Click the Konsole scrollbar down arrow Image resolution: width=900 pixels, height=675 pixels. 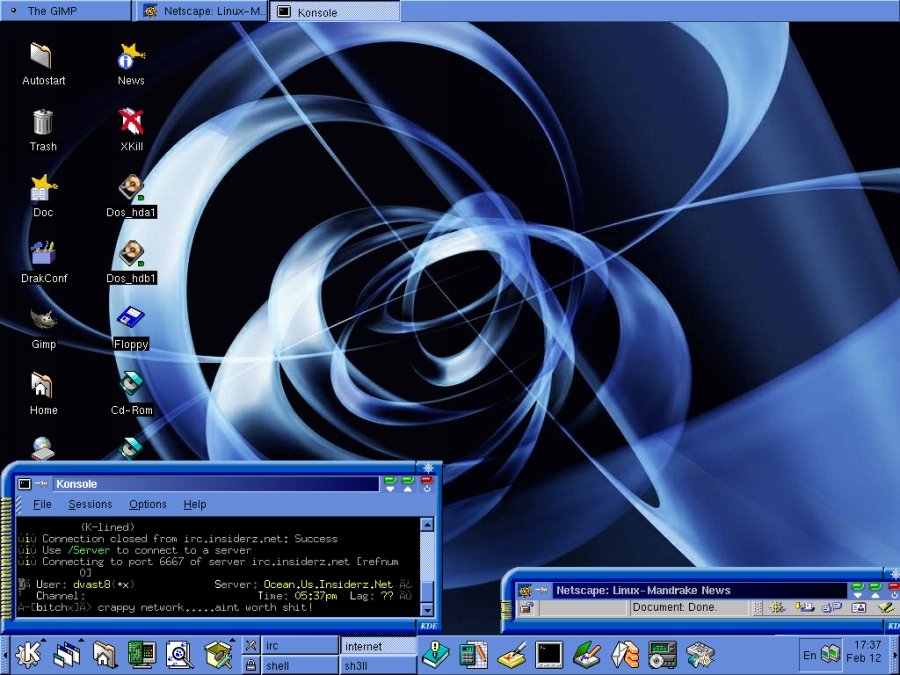[x=426, y=610]
